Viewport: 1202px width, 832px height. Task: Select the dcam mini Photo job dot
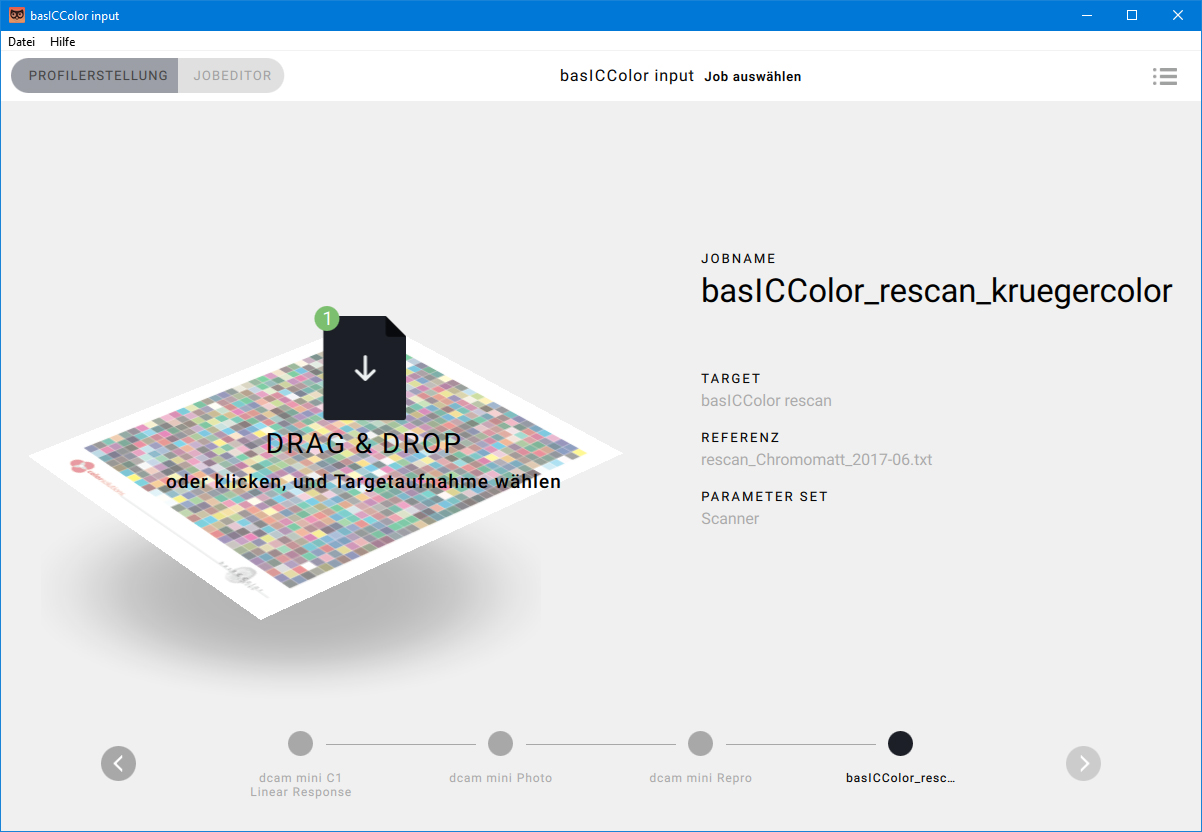coord(500,743)
